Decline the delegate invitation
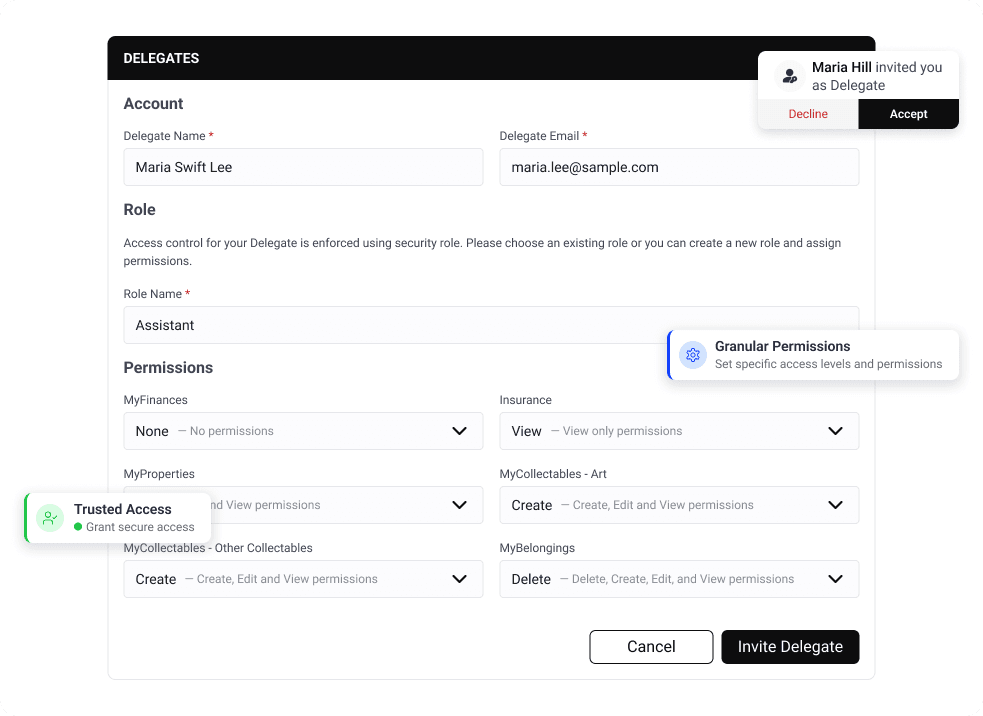The width and height of the screenshot is (983, 716). tap(808, 114)
